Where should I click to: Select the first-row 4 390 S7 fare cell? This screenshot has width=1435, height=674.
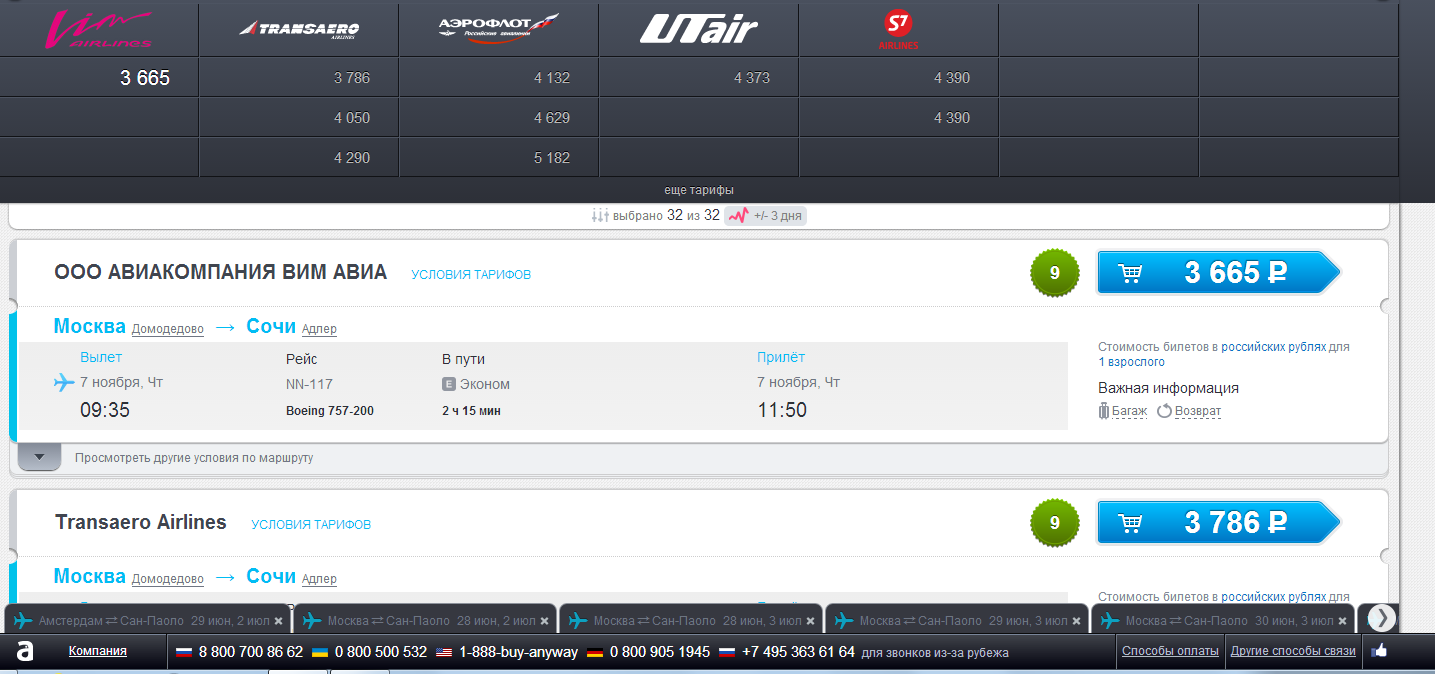coord(898,77)
